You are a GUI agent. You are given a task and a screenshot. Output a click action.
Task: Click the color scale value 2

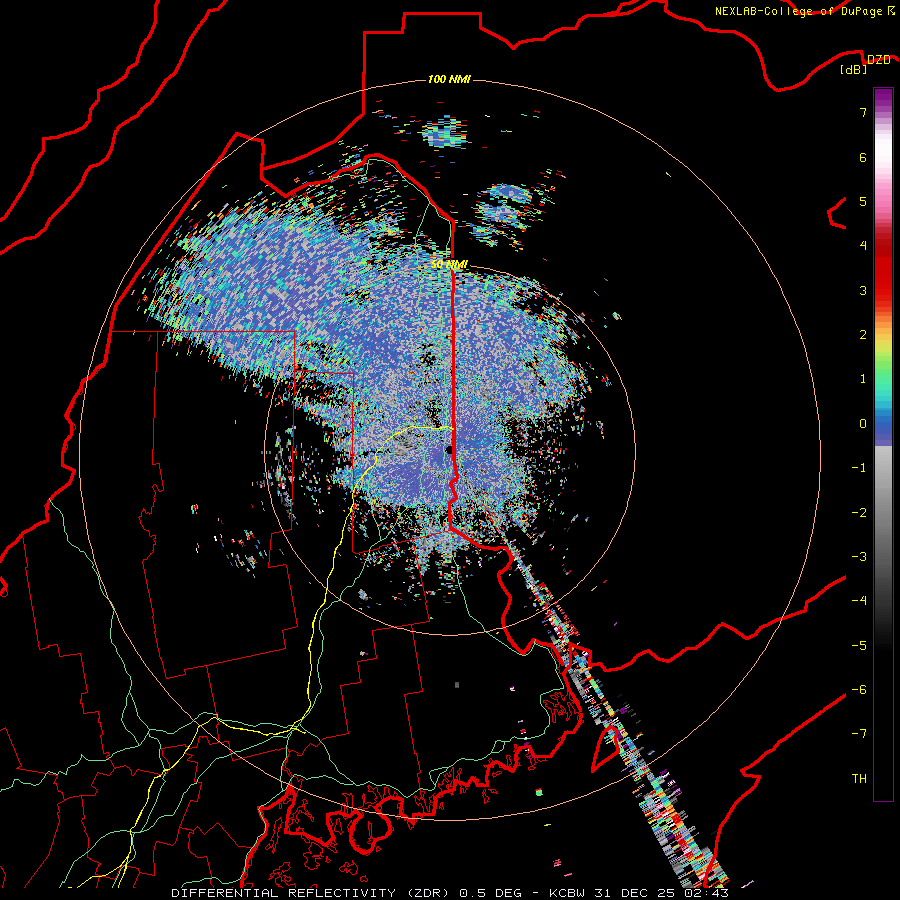(863, 335)
